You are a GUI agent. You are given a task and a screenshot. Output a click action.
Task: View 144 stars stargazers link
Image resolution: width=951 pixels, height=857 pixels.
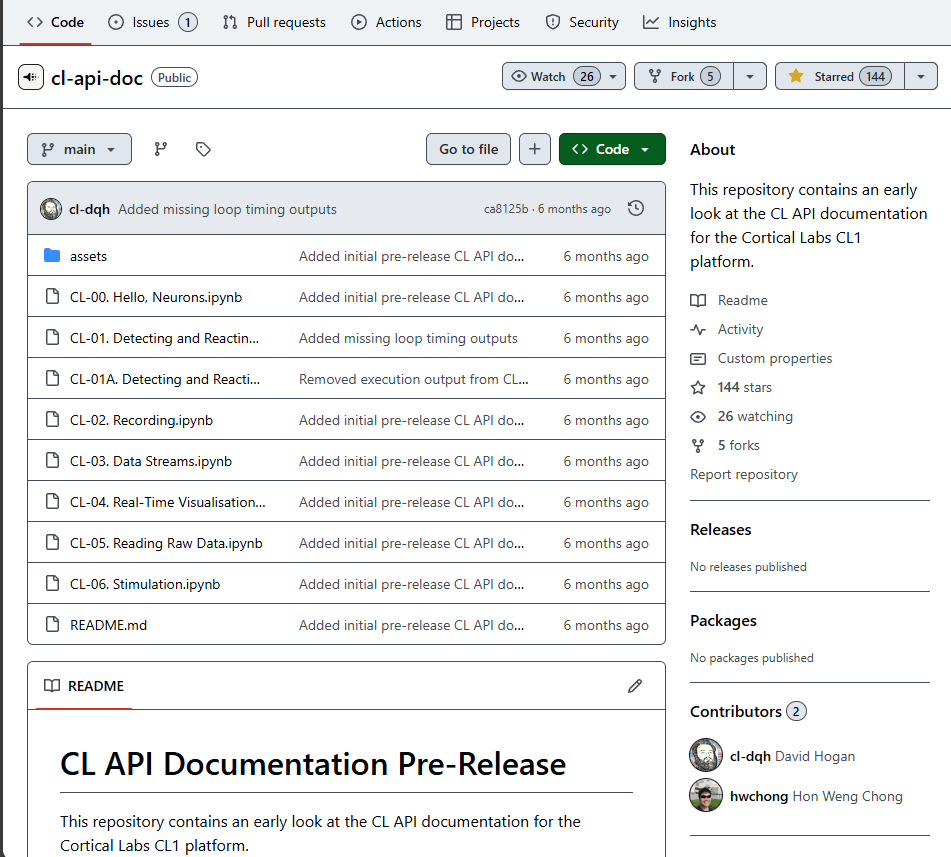[745, 387]
